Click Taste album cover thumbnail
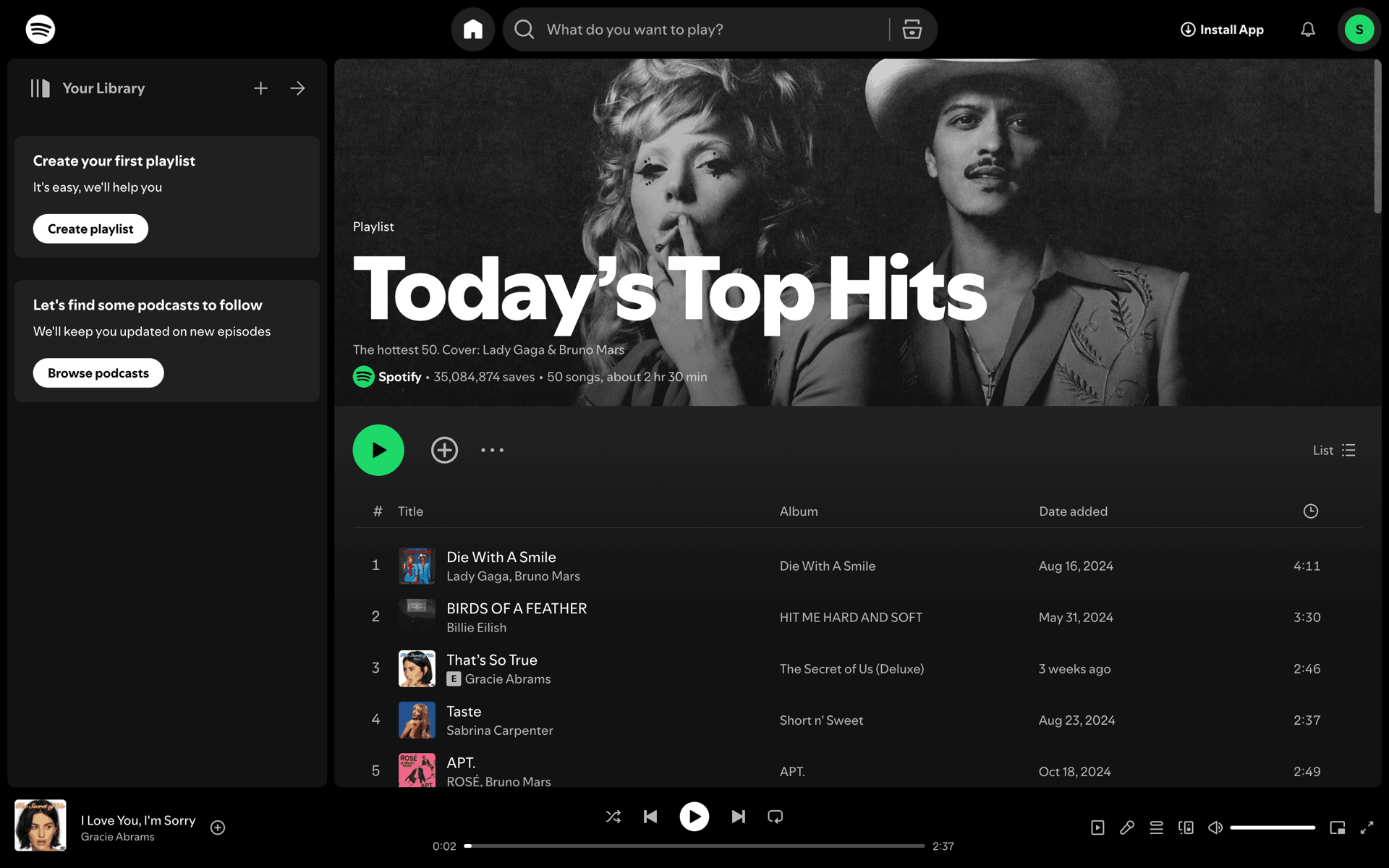1389x868 pixels. point(417,720)
